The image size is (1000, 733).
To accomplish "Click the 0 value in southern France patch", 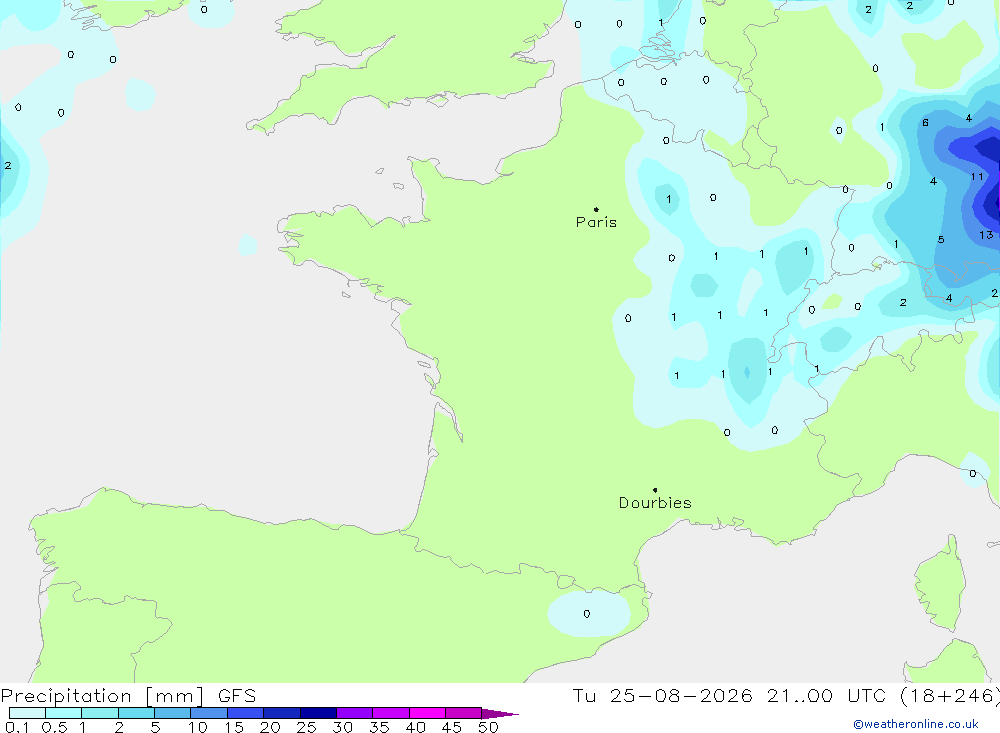I will 587,614.
